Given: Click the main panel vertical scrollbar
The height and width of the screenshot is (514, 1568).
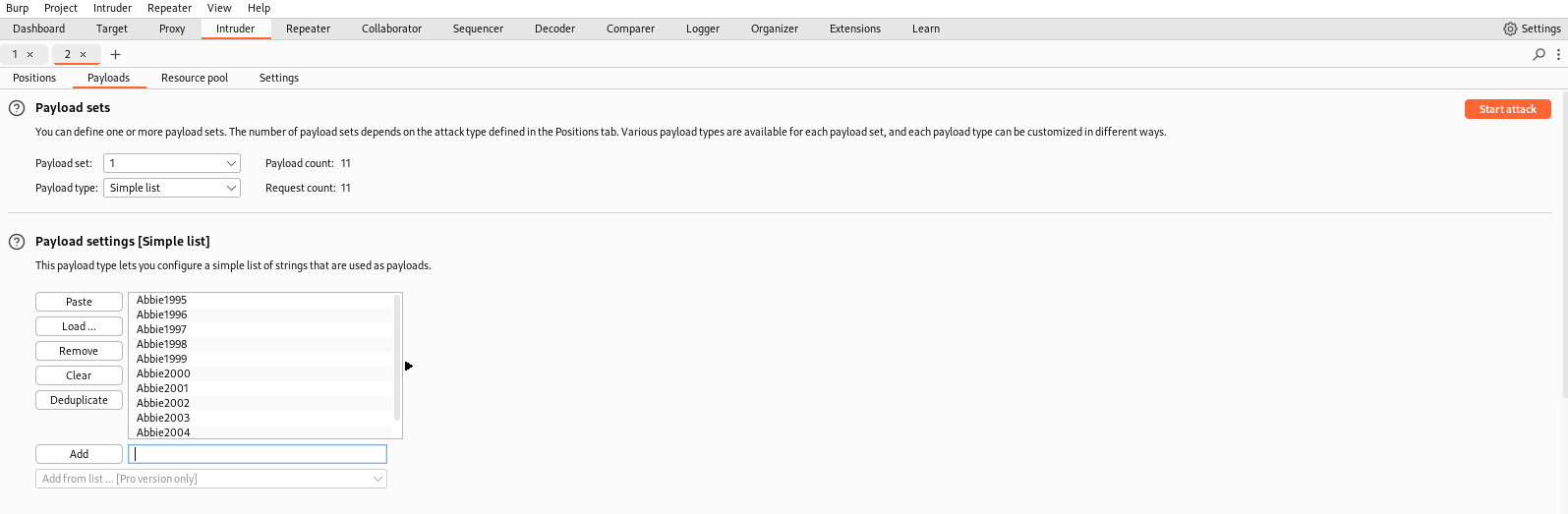Looking at the screenshot, I should (x=1563, y=246).
